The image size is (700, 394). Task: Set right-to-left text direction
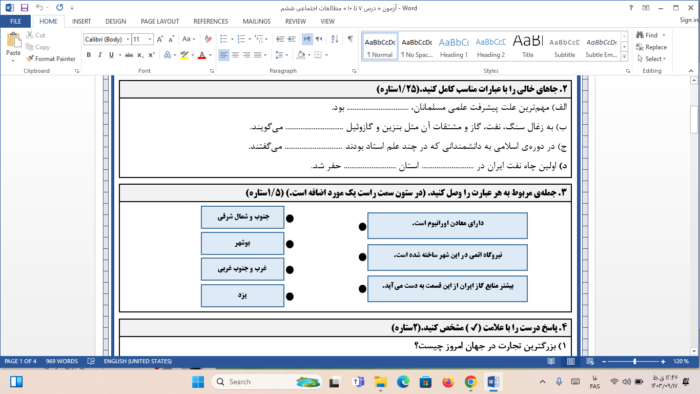[x=319, y=39]
